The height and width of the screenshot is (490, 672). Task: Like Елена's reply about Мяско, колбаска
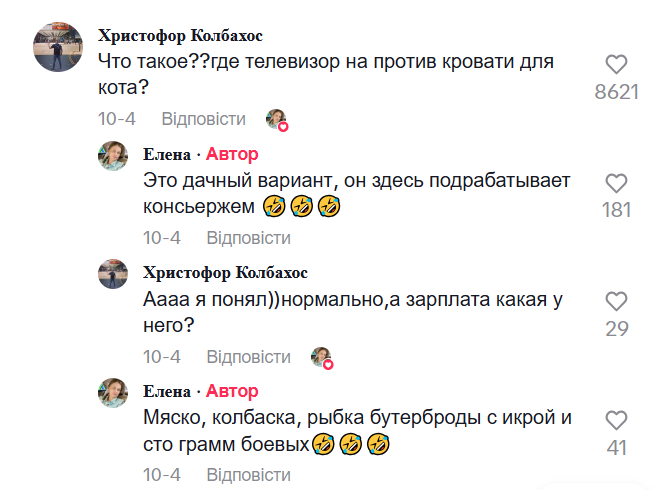(x=617, y=420)
